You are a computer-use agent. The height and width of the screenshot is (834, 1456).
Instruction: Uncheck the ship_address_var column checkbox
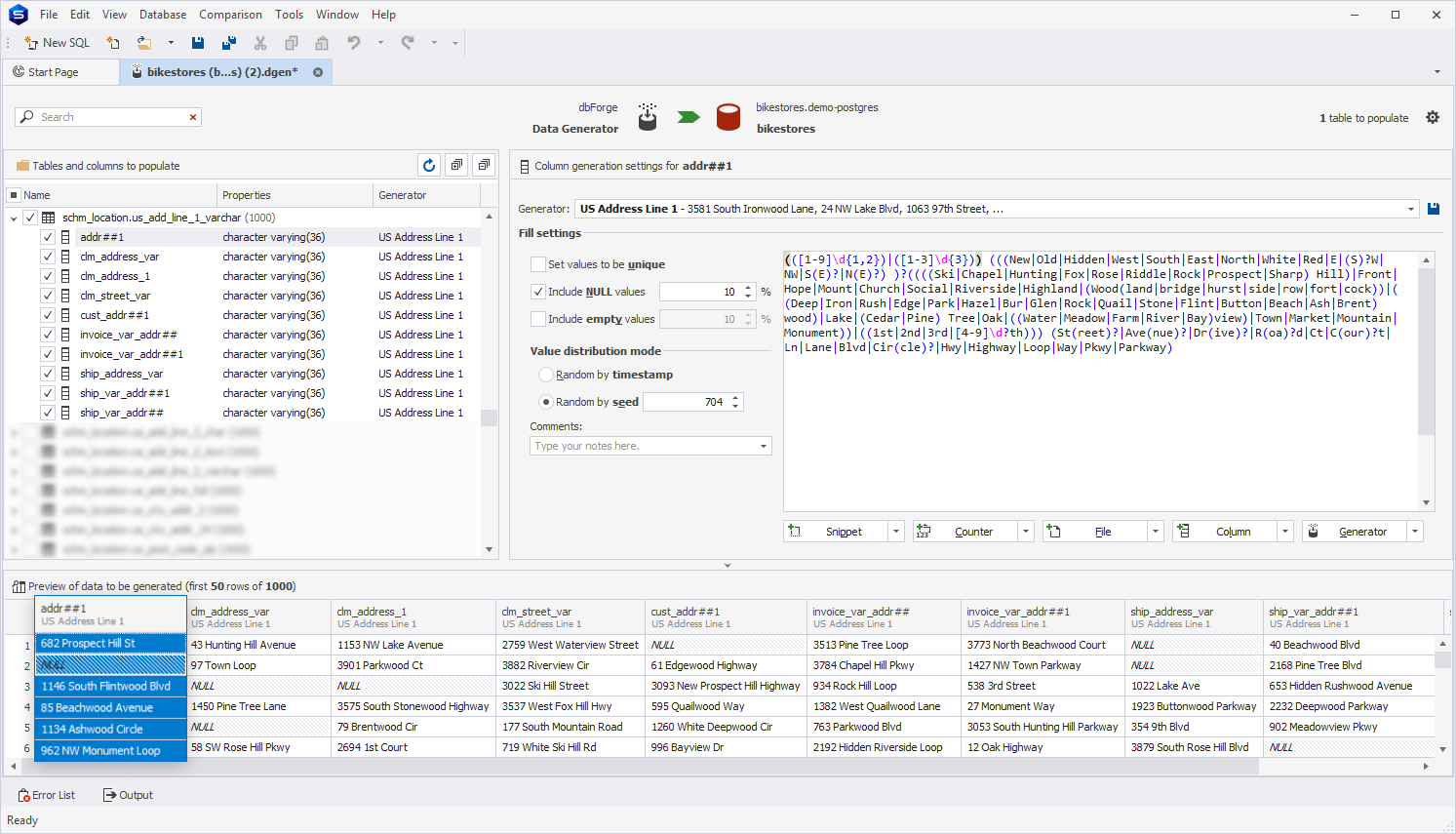click(x=47, y=374)
